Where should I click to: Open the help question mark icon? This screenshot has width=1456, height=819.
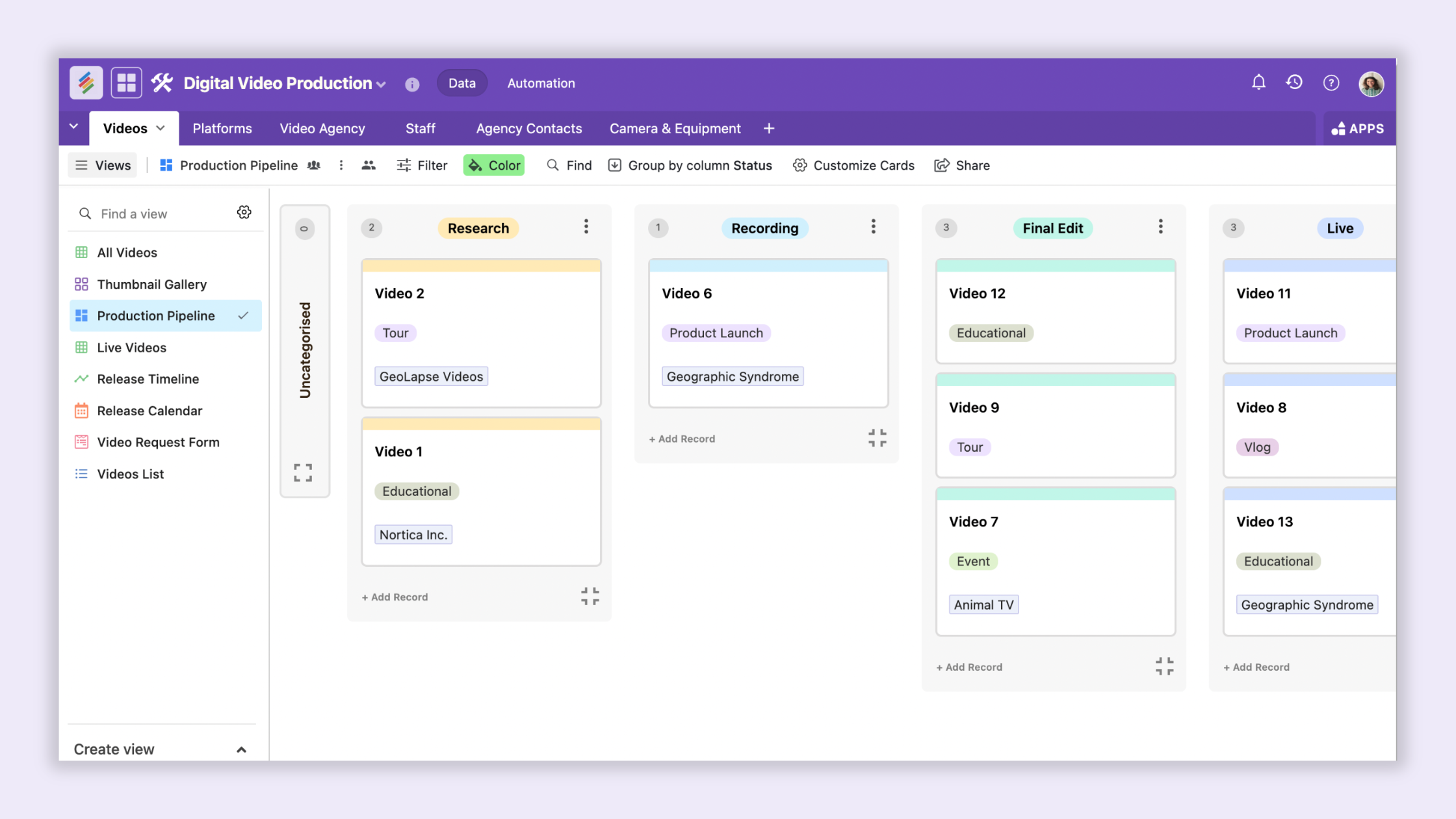[x=1331, y=83]
